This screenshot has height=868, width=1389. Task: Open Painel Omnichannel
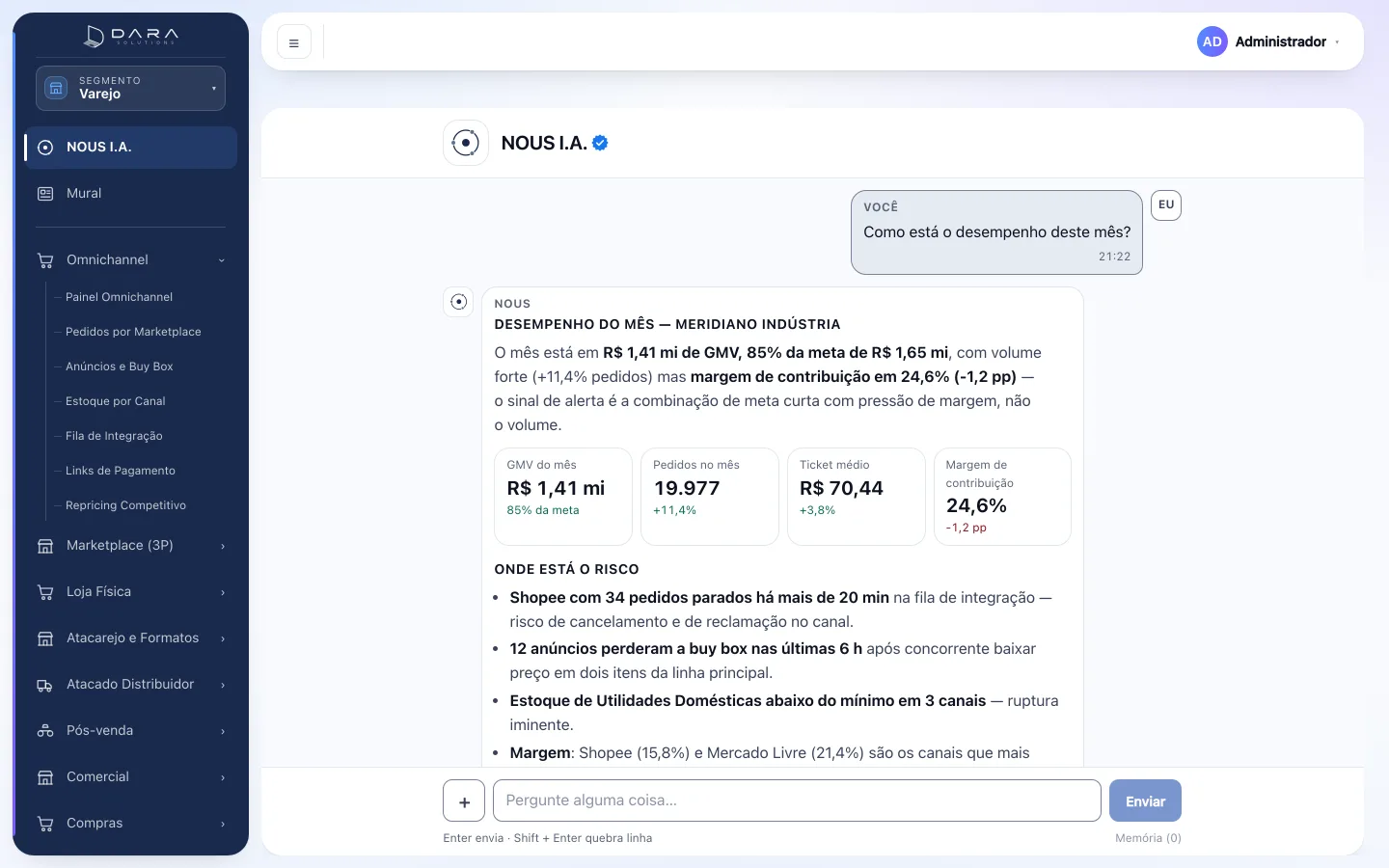tap(119, 297)
